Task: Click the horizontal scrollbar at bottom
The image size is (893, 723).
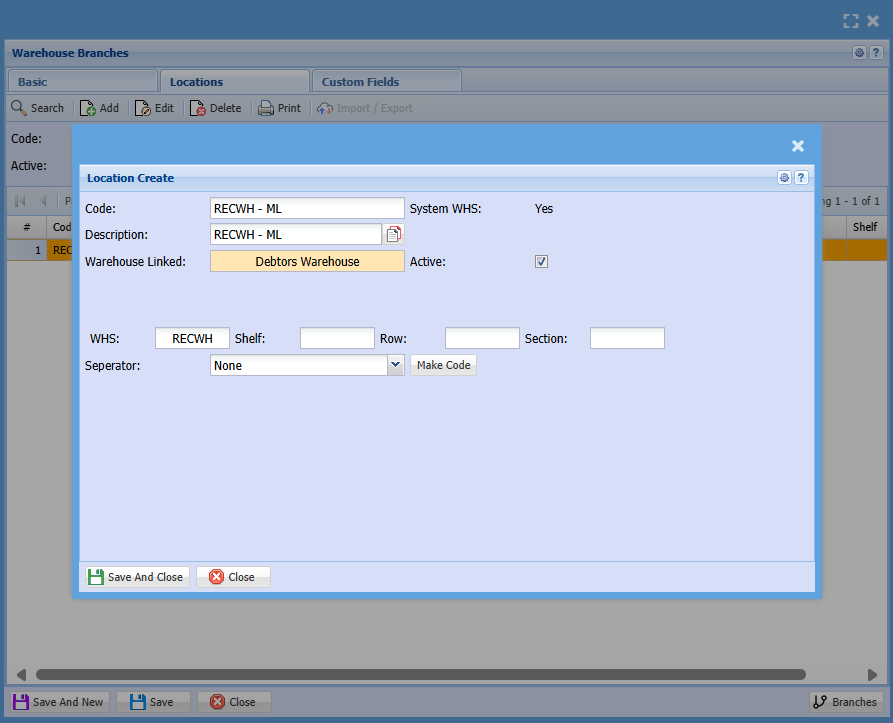Action: (x=420, y=675)
